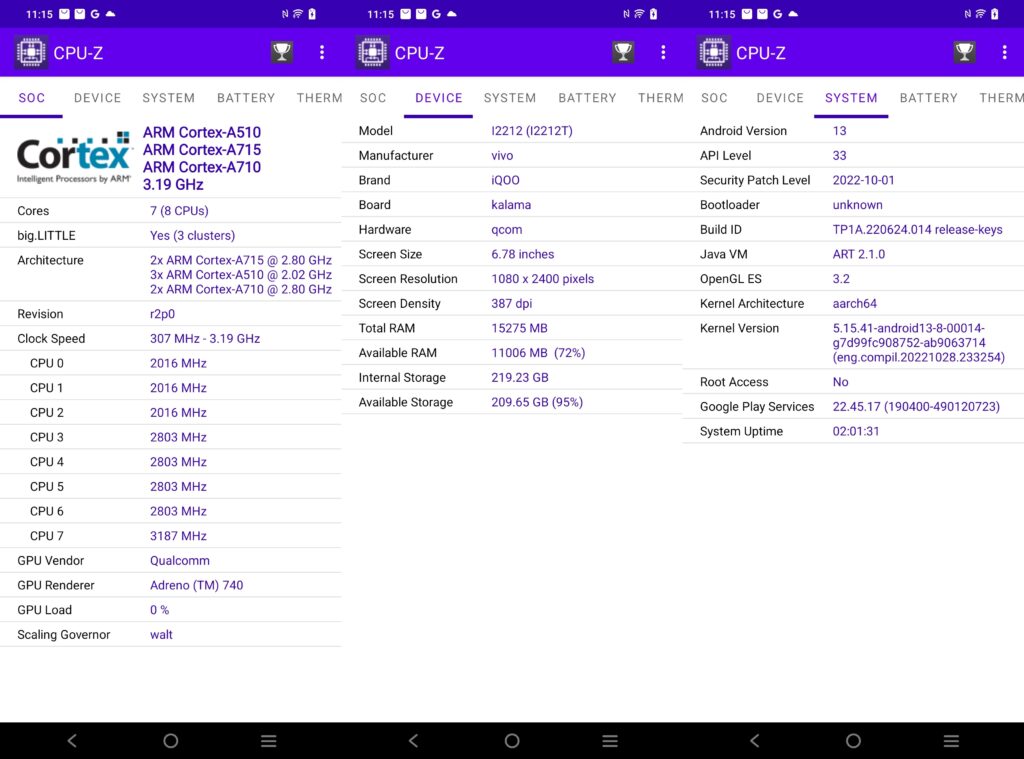Tap the Brand value iQOO
The height and width of the screenshot is (759, 1024).
[505, 180]
